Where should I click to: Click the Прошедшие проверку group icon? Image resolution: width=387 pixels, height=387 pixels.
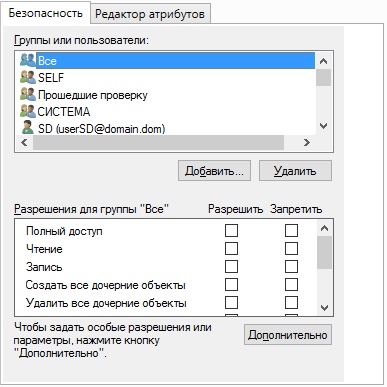tap(28, 94)
